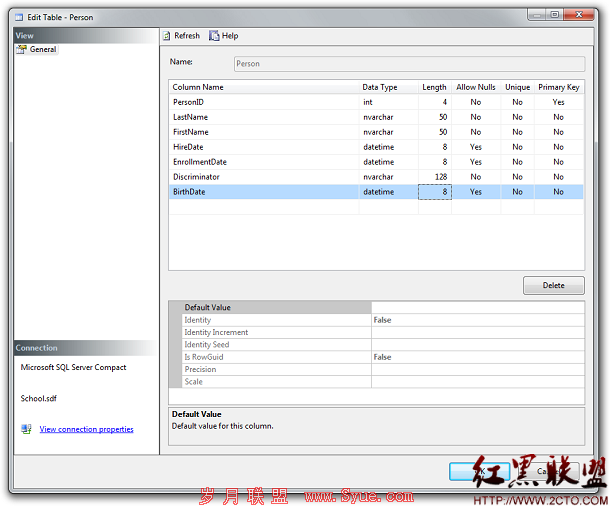Click the Unique column header
Viewport: 610px width, 506px height.
pyautogui.click(x=517, y=87)
